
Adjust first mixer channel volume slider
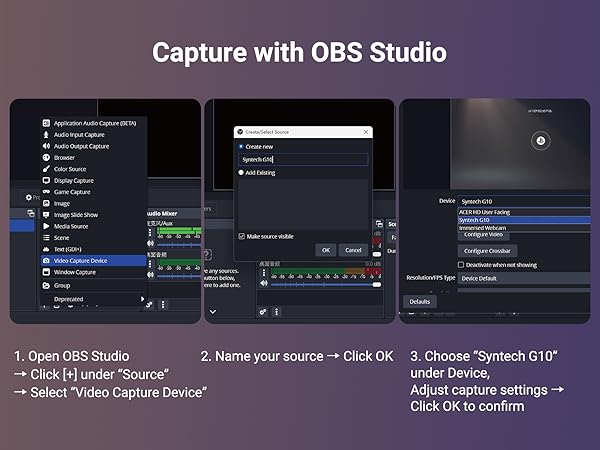(179, 245)
